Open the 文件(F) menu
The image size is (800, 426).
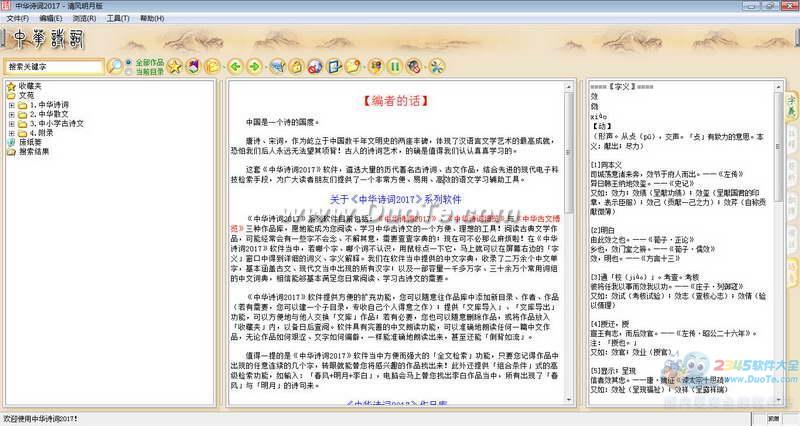17,18
